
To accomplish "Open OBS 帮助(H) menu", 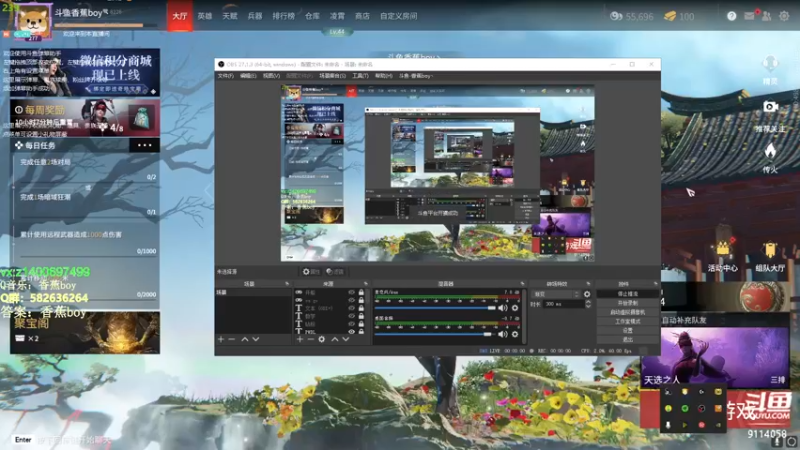I will [384, 76].
